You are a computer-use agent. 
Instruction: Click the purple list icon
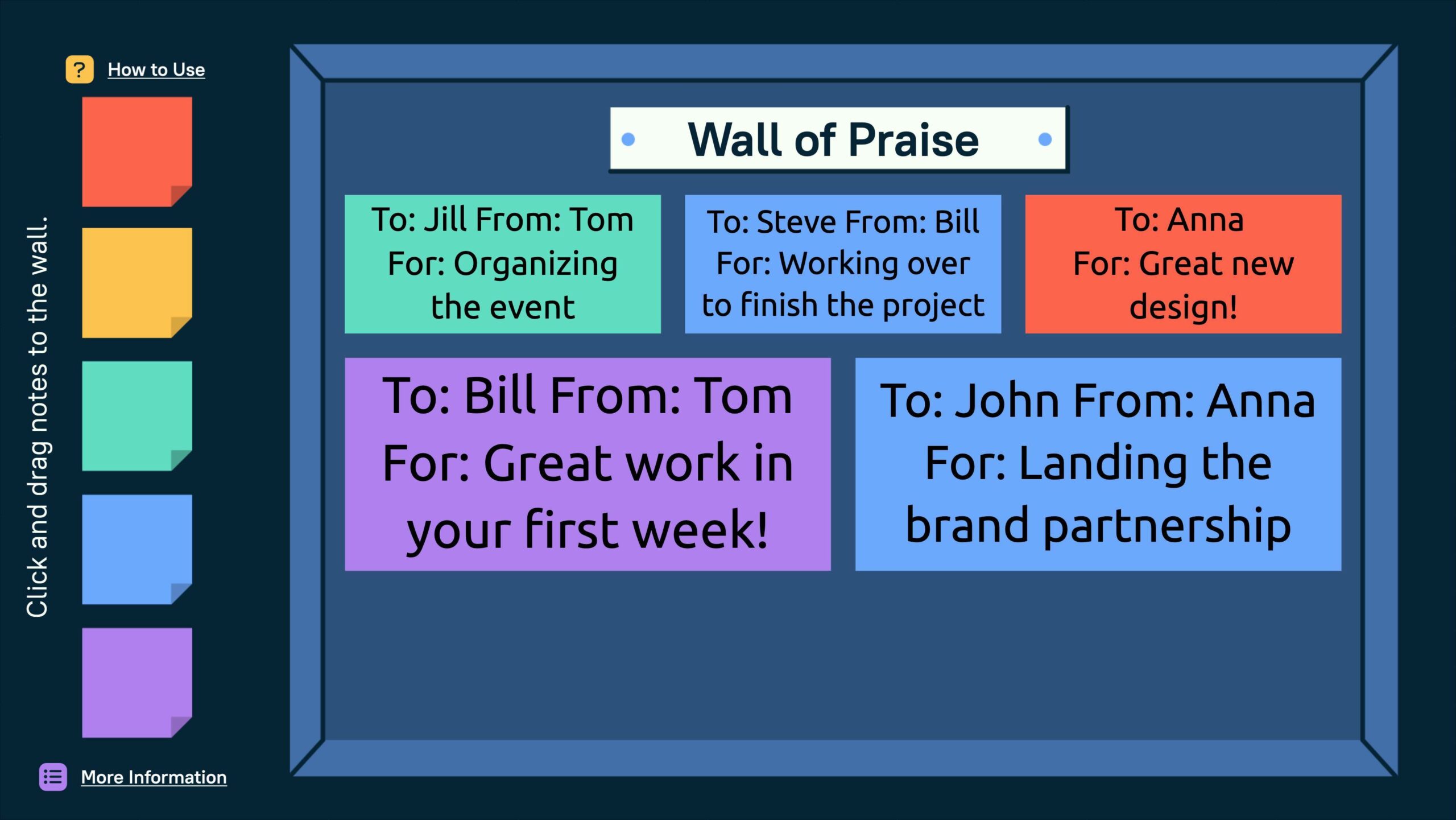[53, 777]
